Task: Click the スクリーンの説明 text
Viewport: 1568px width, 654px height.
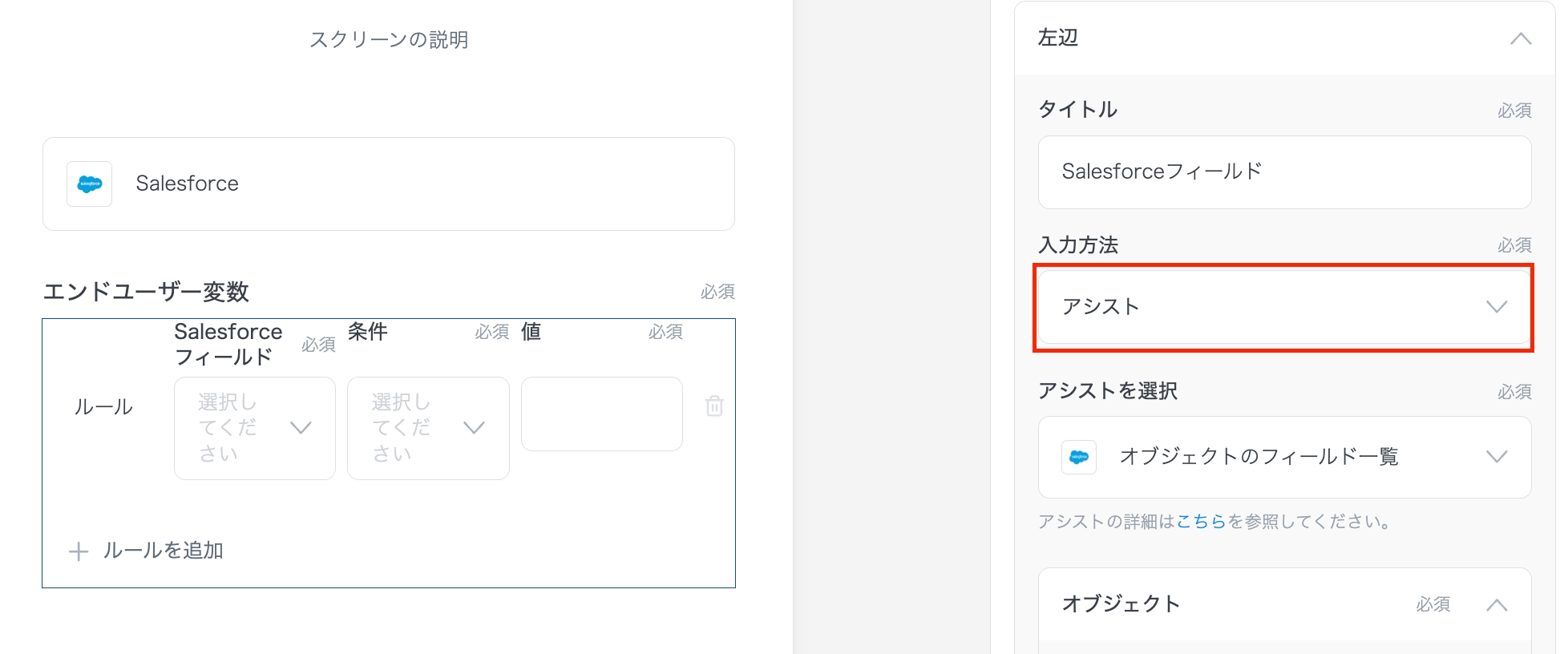Action: (389, 40)
